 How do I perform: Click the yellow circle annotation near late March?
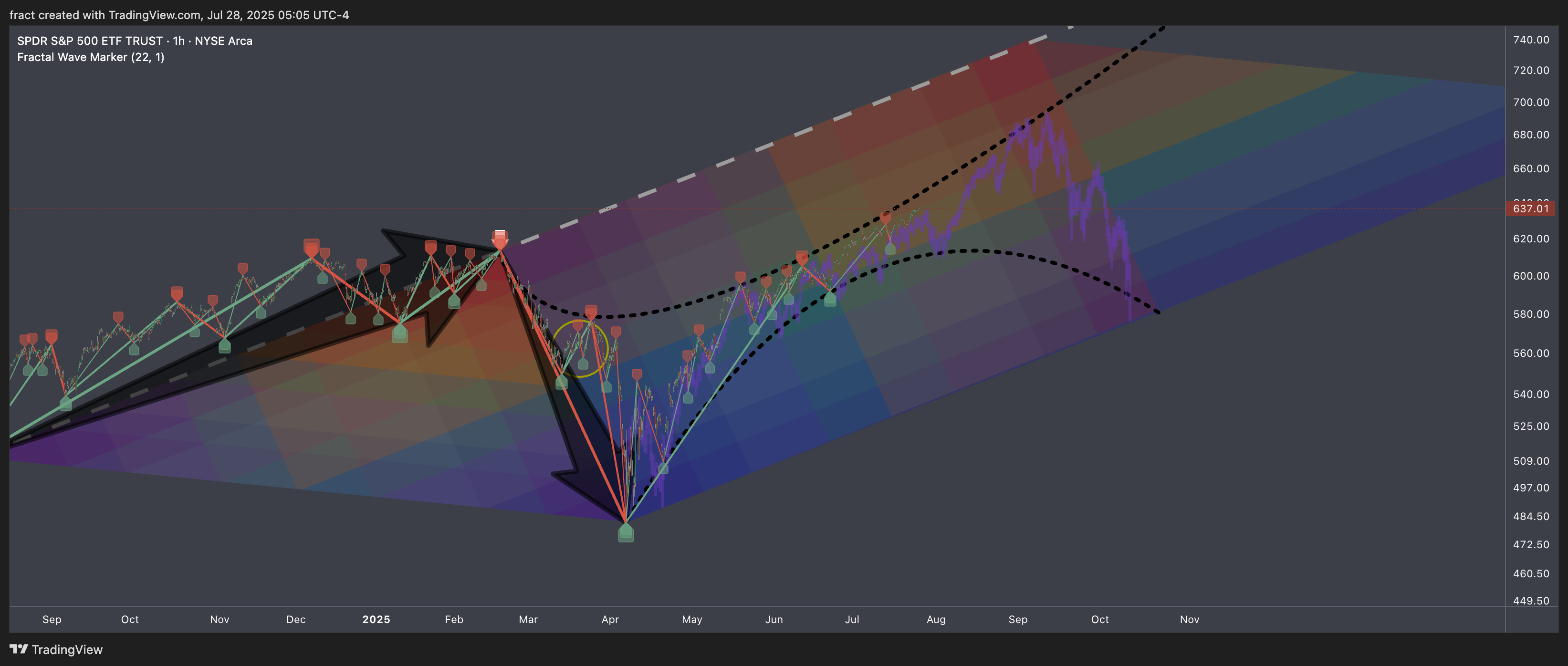579,348
